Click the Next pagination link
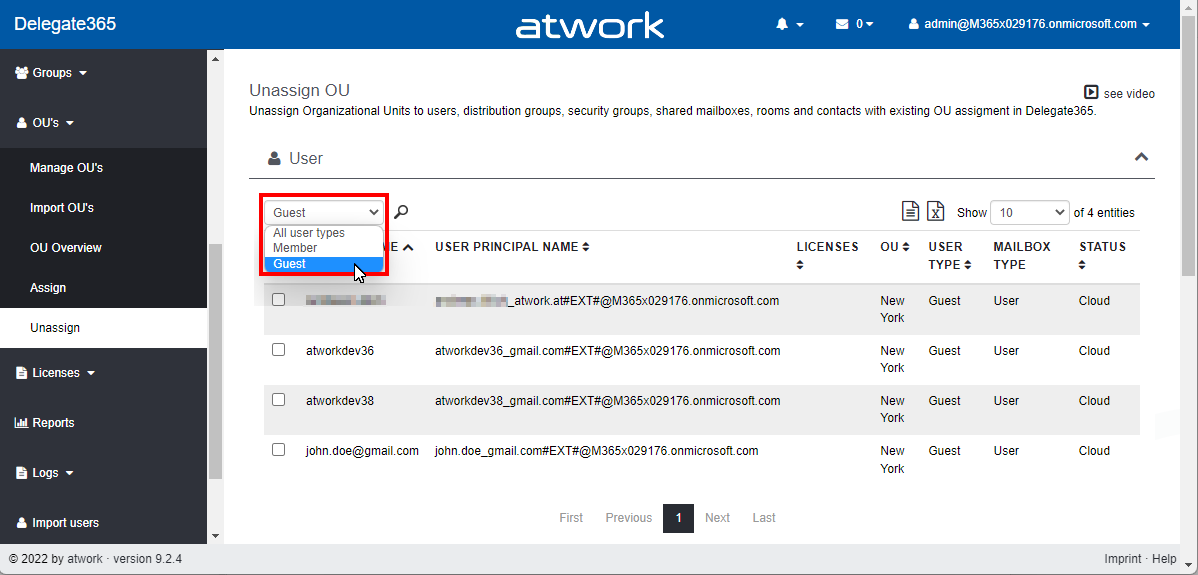 (x=717, y=518)
